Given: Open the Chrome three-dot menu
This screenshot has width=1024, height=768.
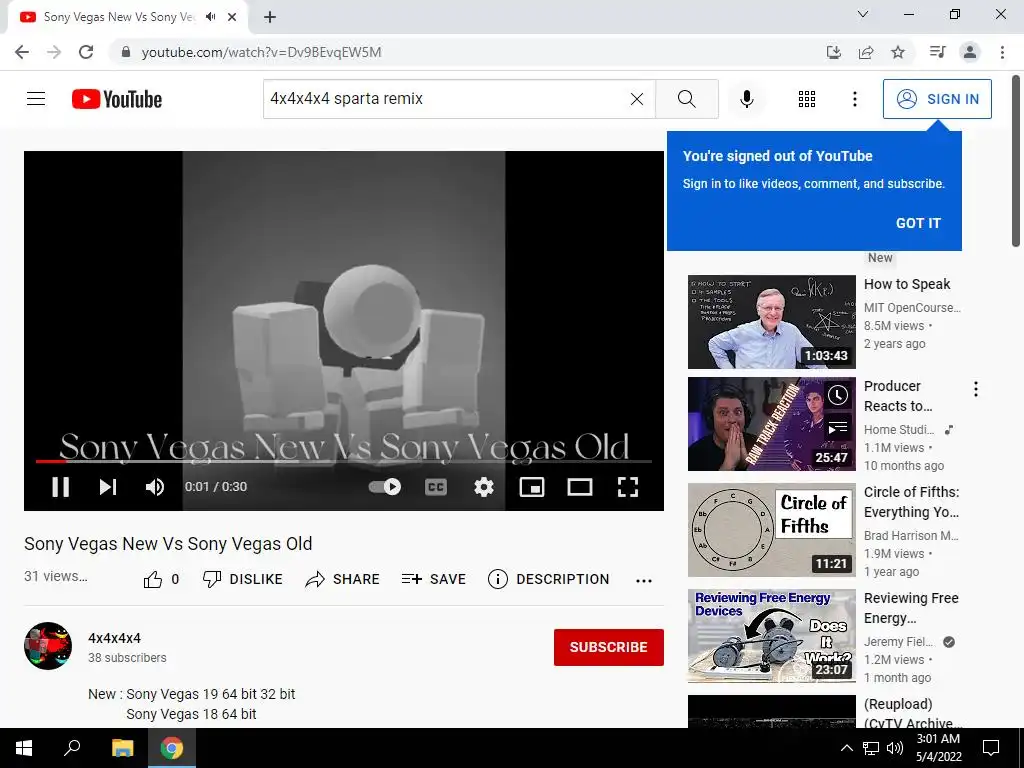Looking at the screenshot, I should coord(1002,52).
